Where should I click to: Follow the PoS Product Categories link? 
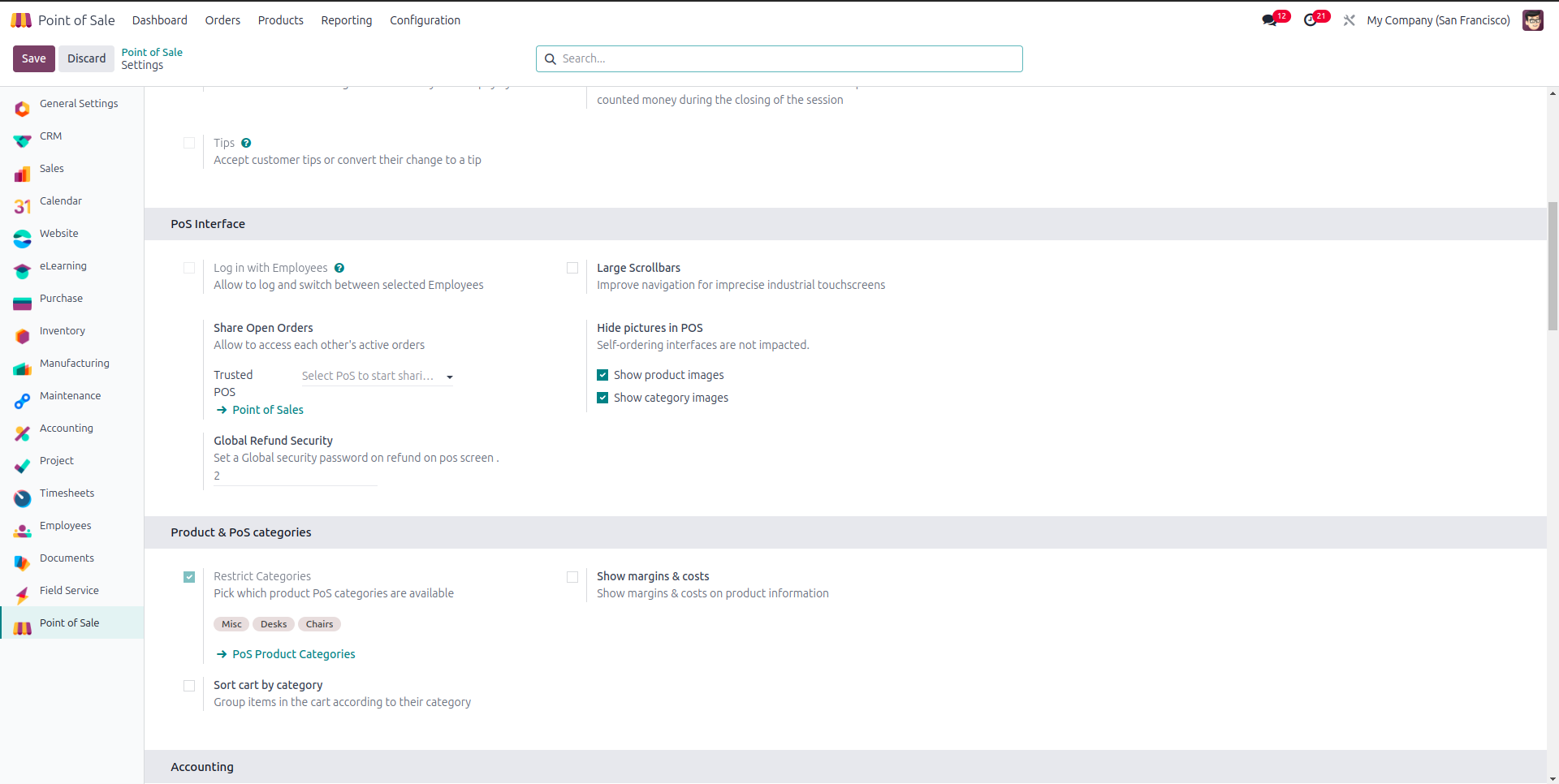click(x=293, y=654)
